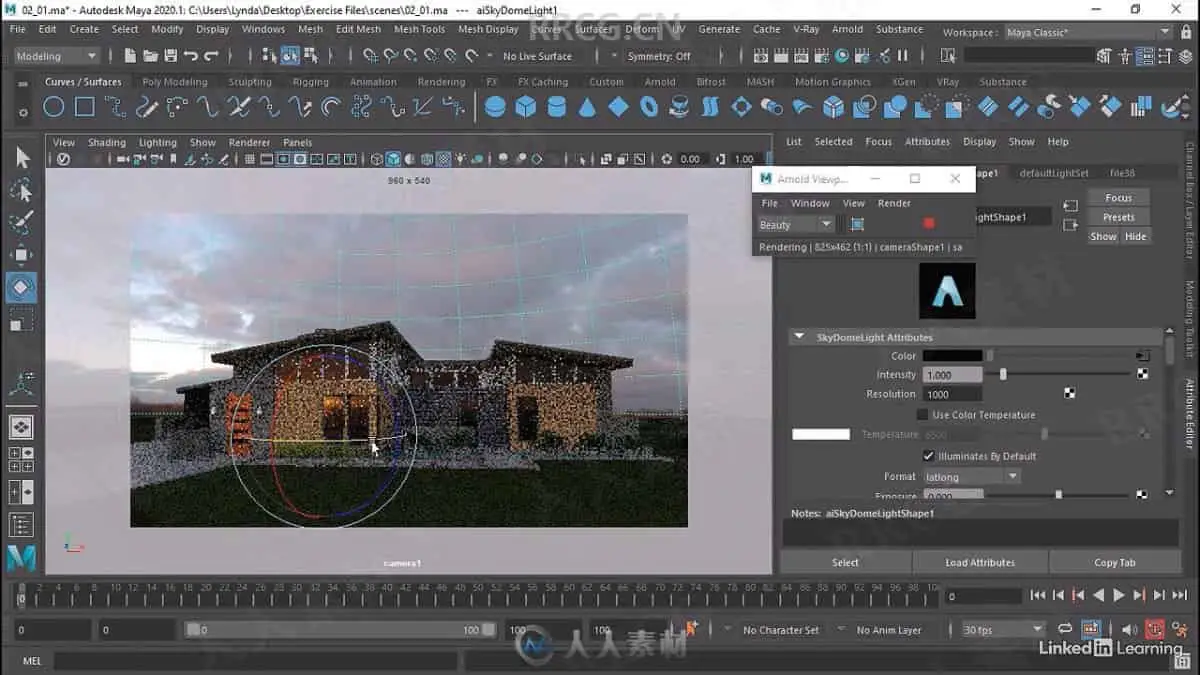Stop the Arnold render with red button
The height and width of the screenshot is (675, 1200).
coord(929,224)
